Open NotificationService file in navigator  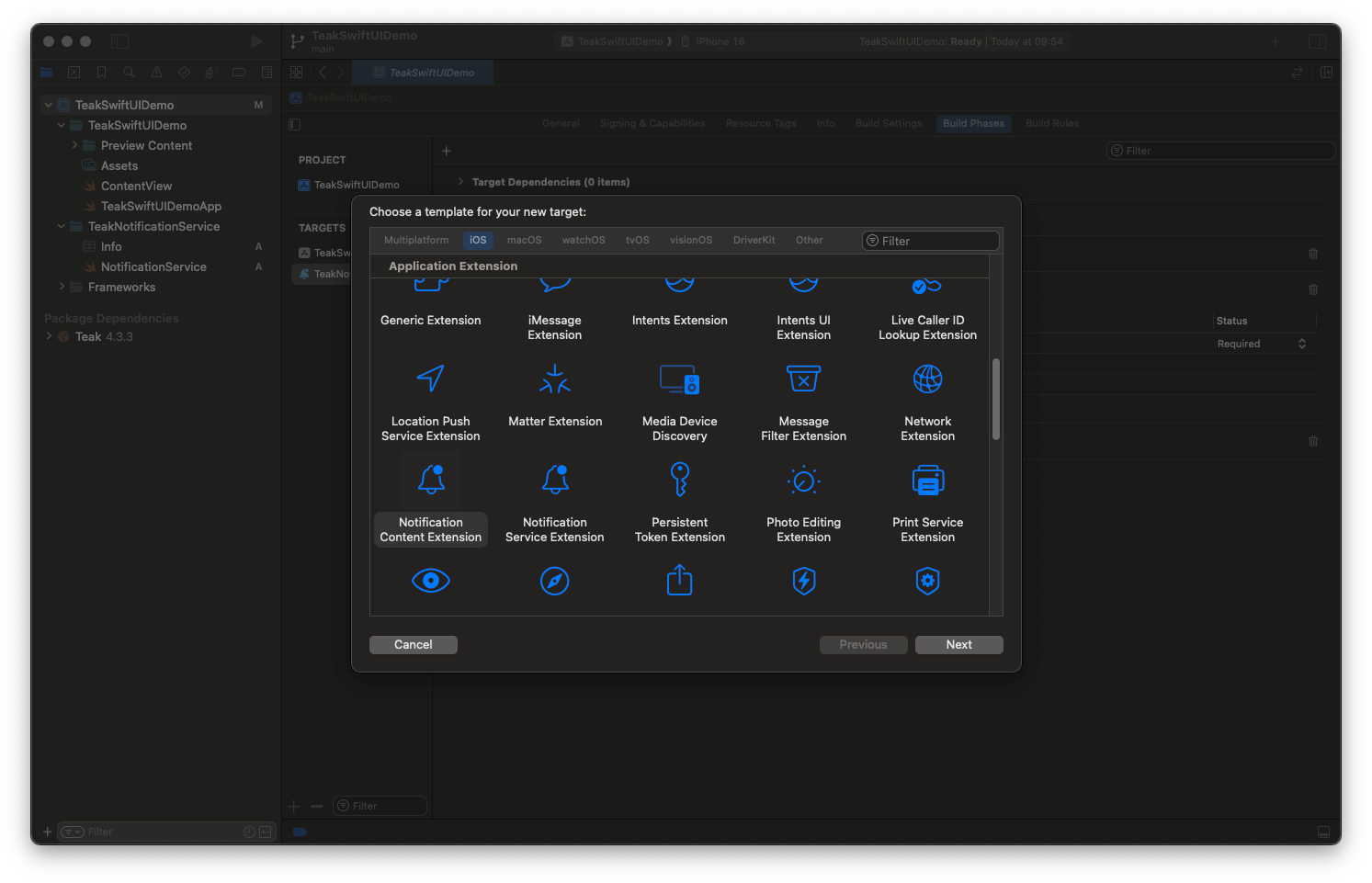(x=153, y=266)
